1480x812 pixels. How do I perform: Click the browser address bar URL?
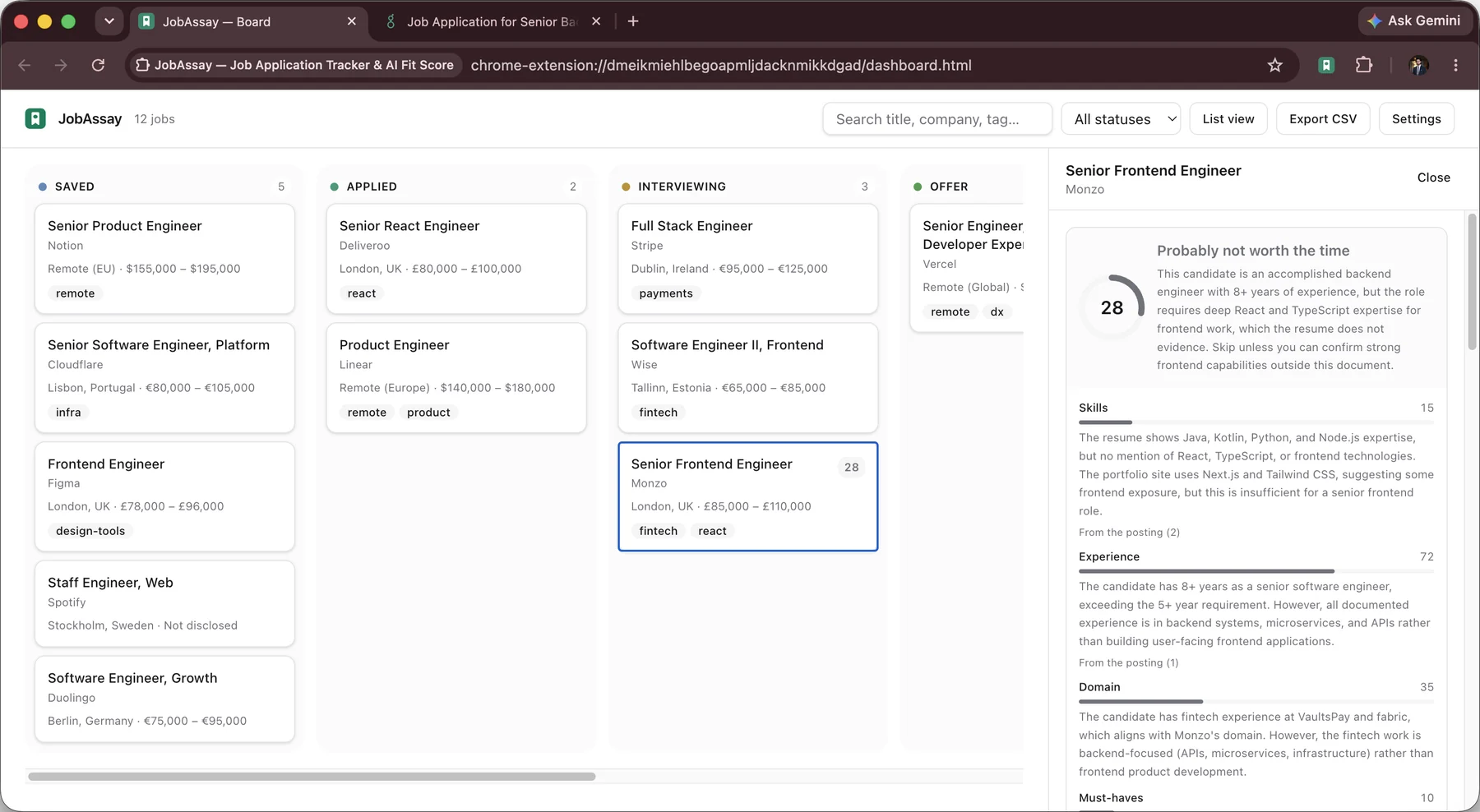[721, 65]
